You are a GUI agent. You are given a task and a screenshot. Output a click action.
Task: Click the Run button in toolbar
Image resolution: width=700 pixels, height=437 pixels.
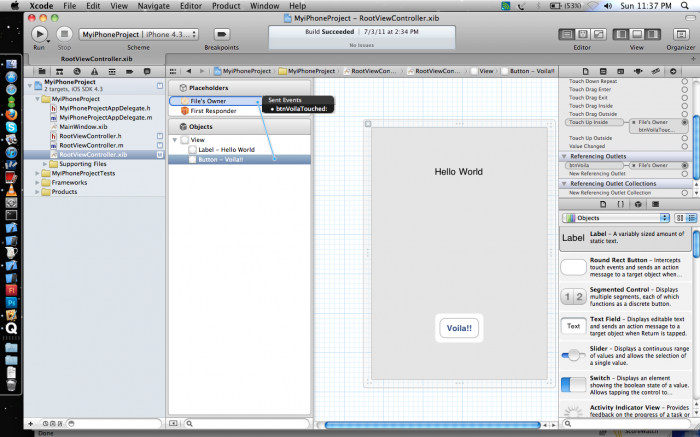(x=40, y=34)
